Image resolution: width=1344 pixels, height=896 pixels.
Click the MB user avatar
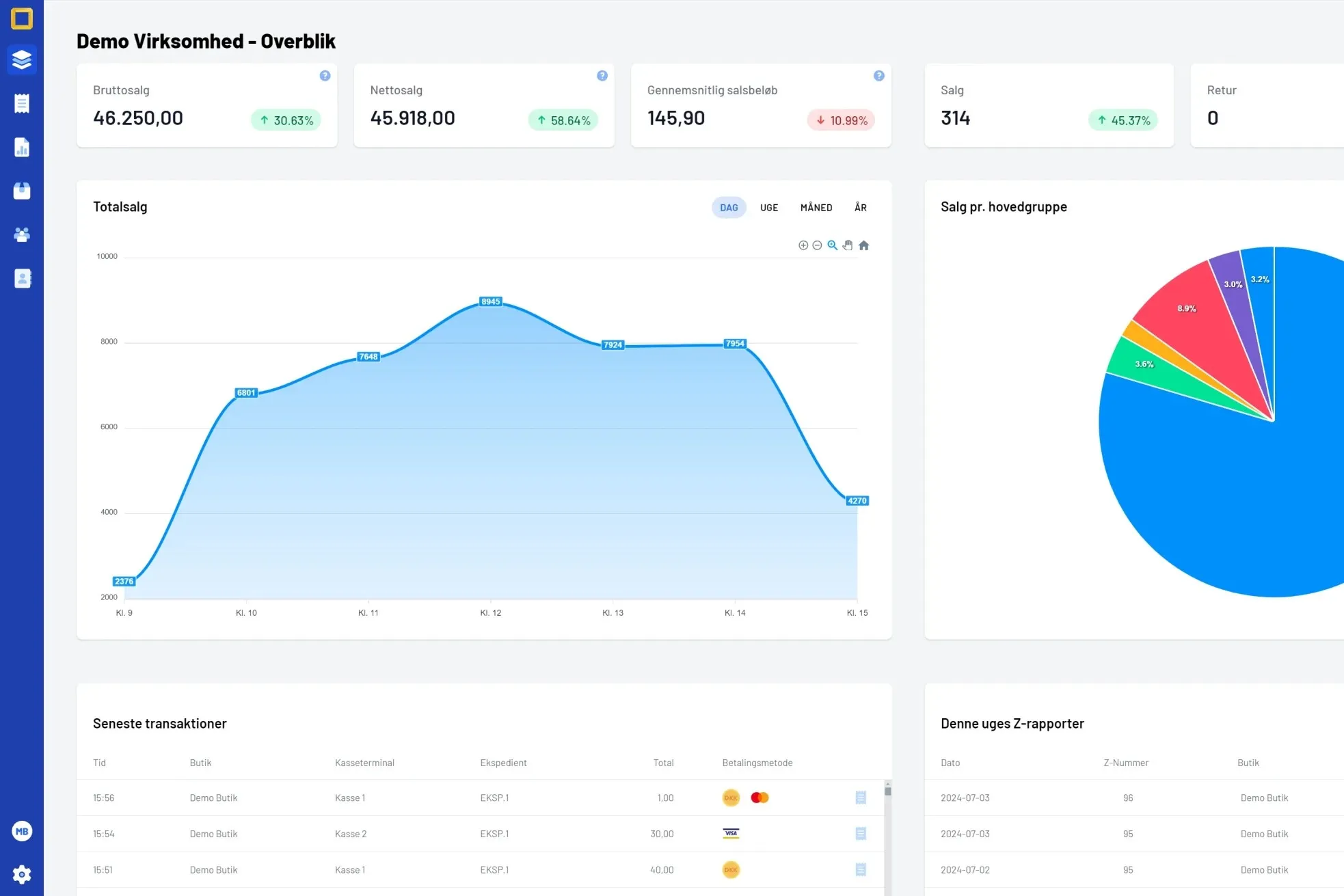(22, 831)
